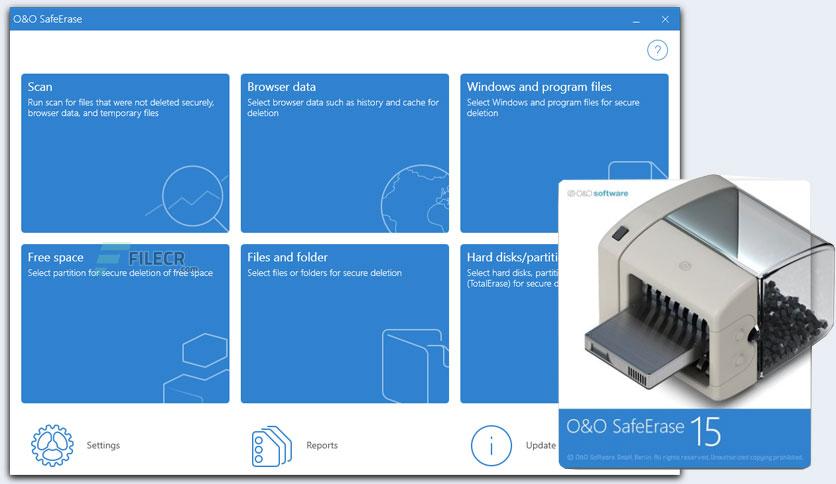Open help via the question mark icon
This screenshot has width=836, height=484.
pos(657,50)
